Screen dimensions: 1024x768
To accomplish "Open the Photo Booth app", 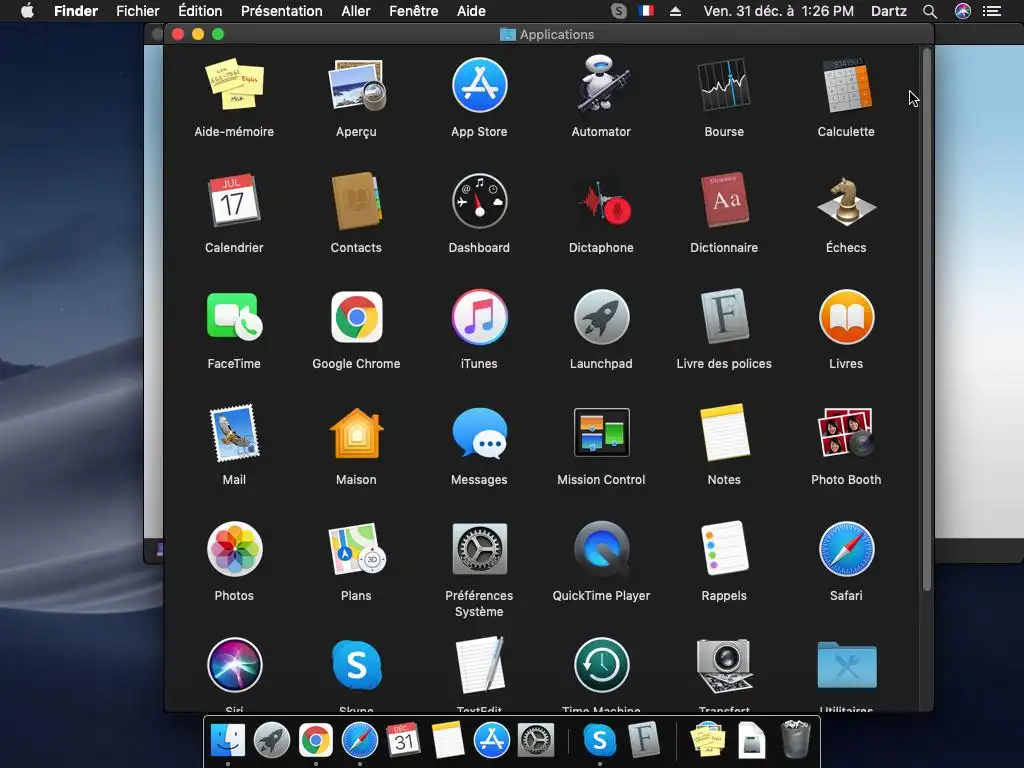I will tap(846, 432).
